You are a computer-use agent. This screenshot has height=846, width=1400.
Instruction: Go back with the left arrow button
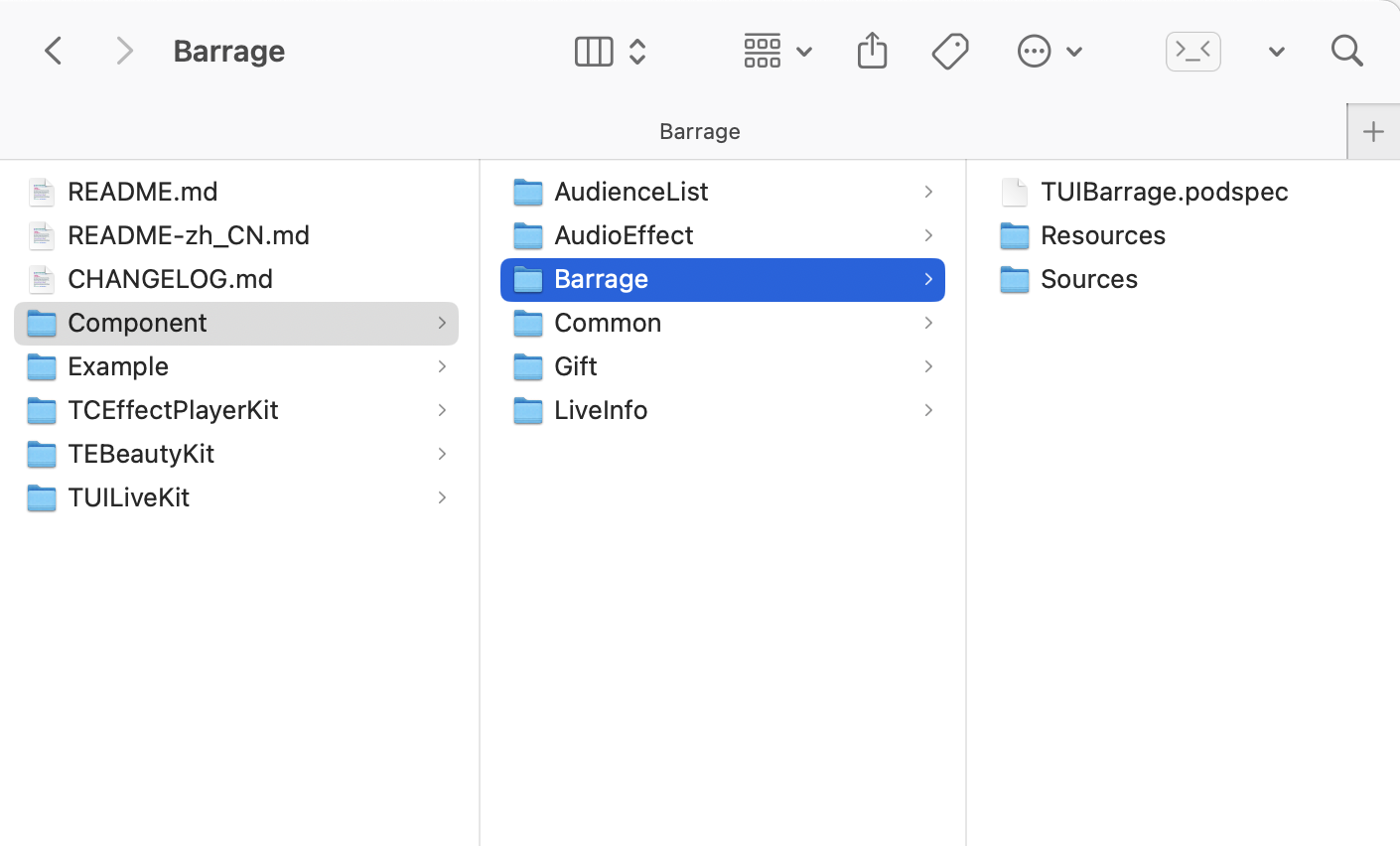[54, 51]
